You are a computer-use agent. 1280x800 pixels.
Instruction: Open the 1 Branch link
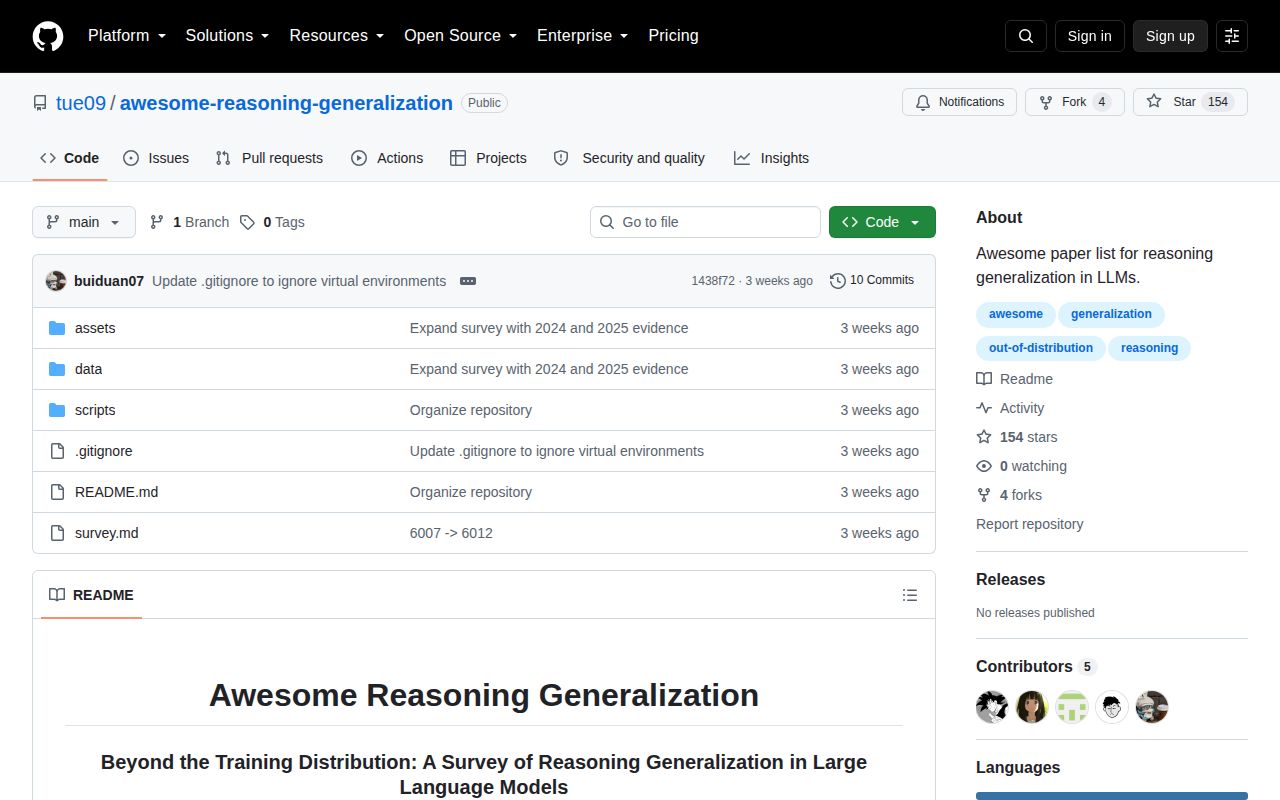click(189, 222)
